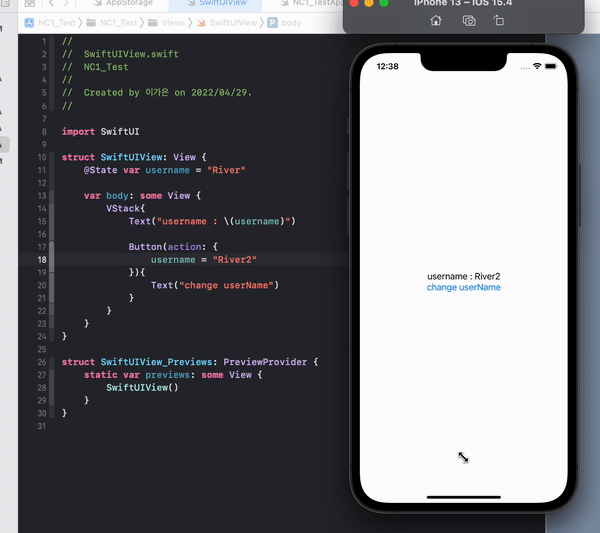Click struct SwiftUIView_Previews declaration line

tap(190, 362)
